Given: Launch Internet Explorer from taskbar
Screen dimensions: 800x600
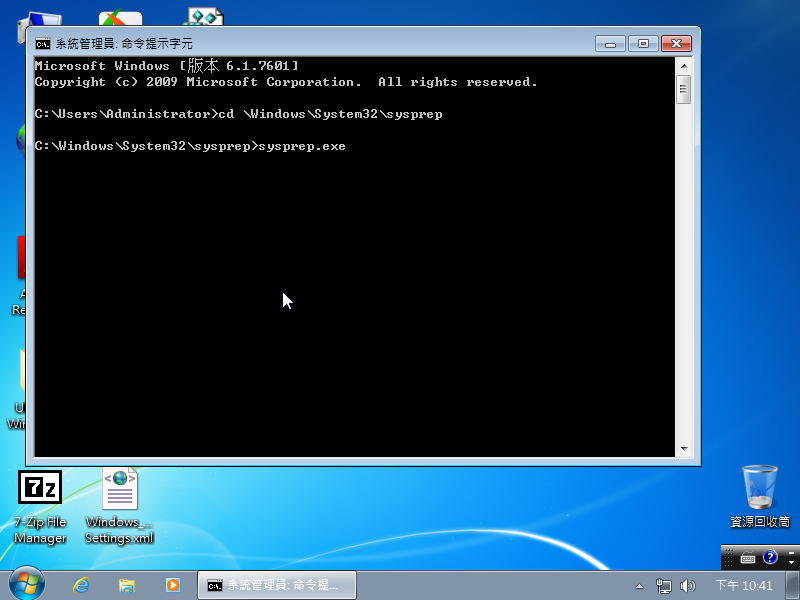Looking at the screenshot, I should point(81,585).
